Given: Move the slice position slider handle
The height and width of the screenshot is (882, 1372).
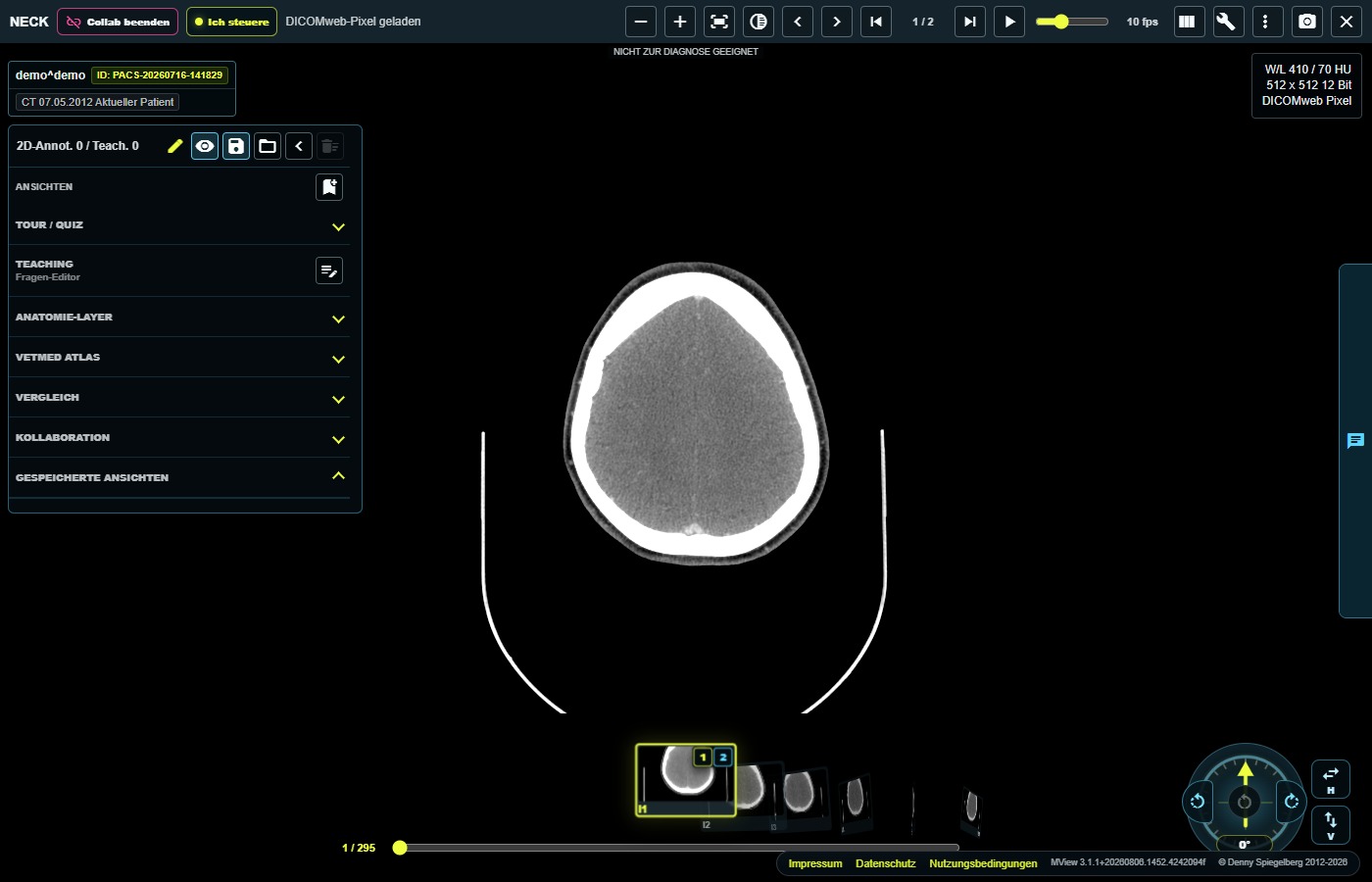Looking at the screenshot, I should [x=400, y=848].
